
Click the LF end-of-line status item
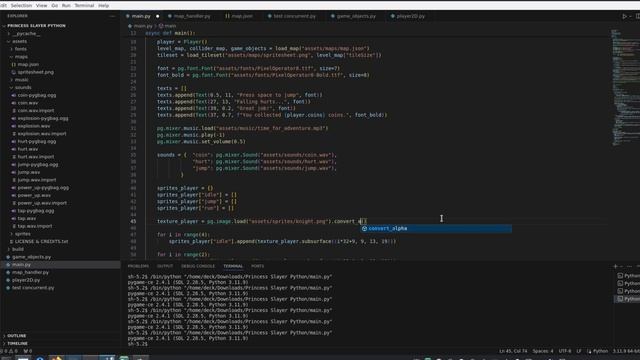point(579,351)
